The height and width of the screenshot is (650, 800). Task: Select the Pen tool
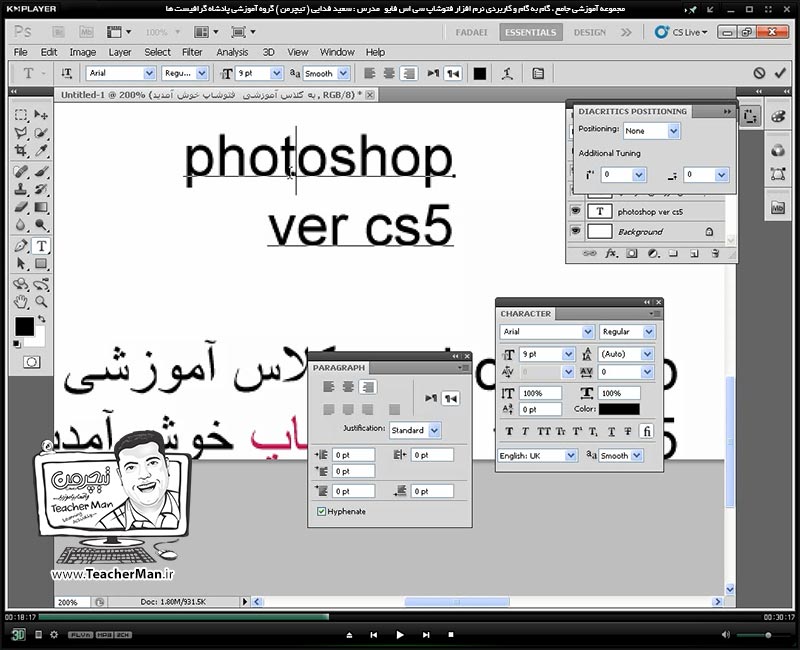pyautogui.click(x=21, y=245)
